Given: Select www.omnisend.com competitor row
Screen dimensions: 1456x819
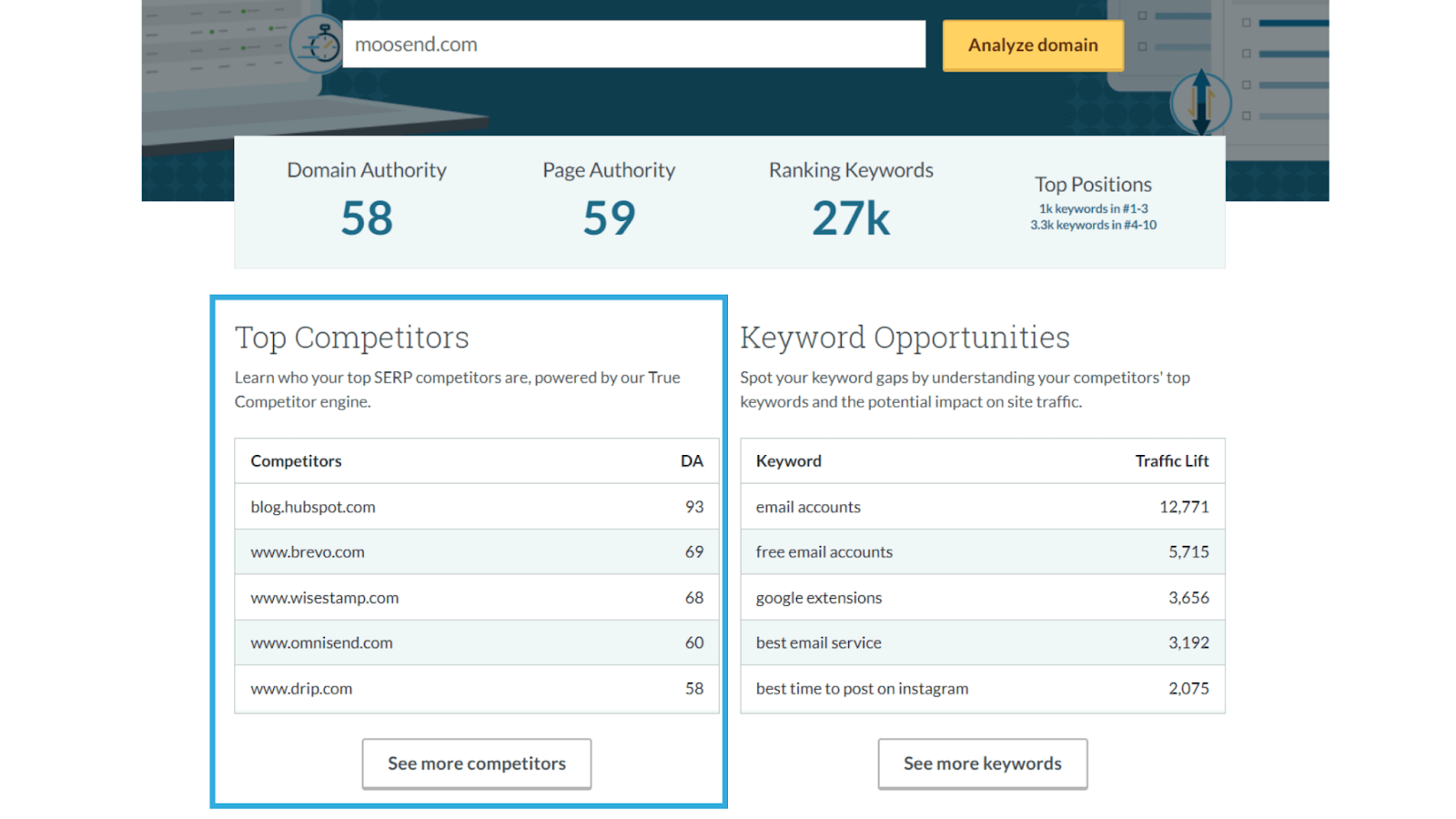Looking at the screenshot, I should click(477, 642).
